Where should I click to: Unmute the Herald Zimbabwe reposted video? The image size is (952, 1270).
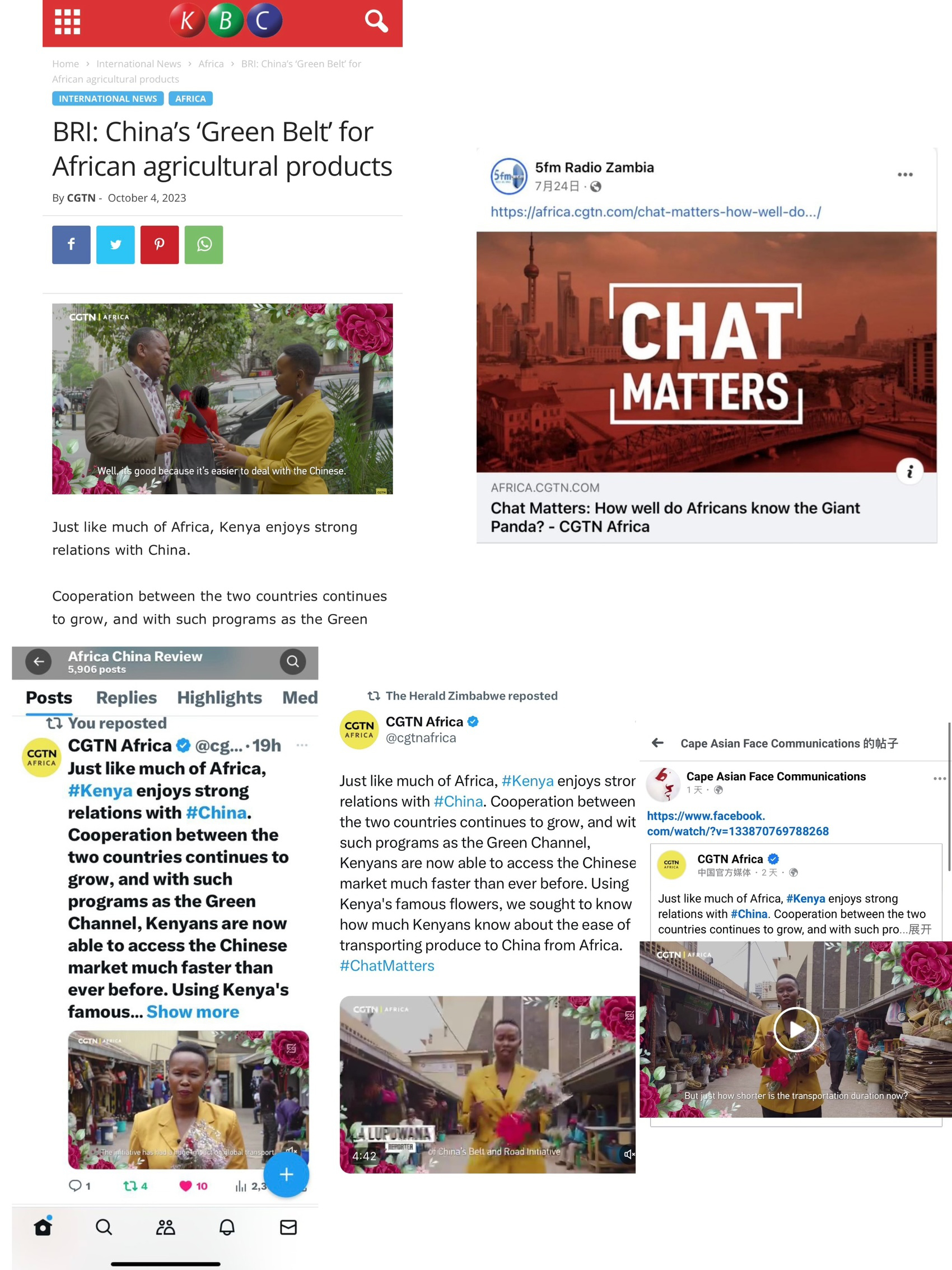point(628,1154)
